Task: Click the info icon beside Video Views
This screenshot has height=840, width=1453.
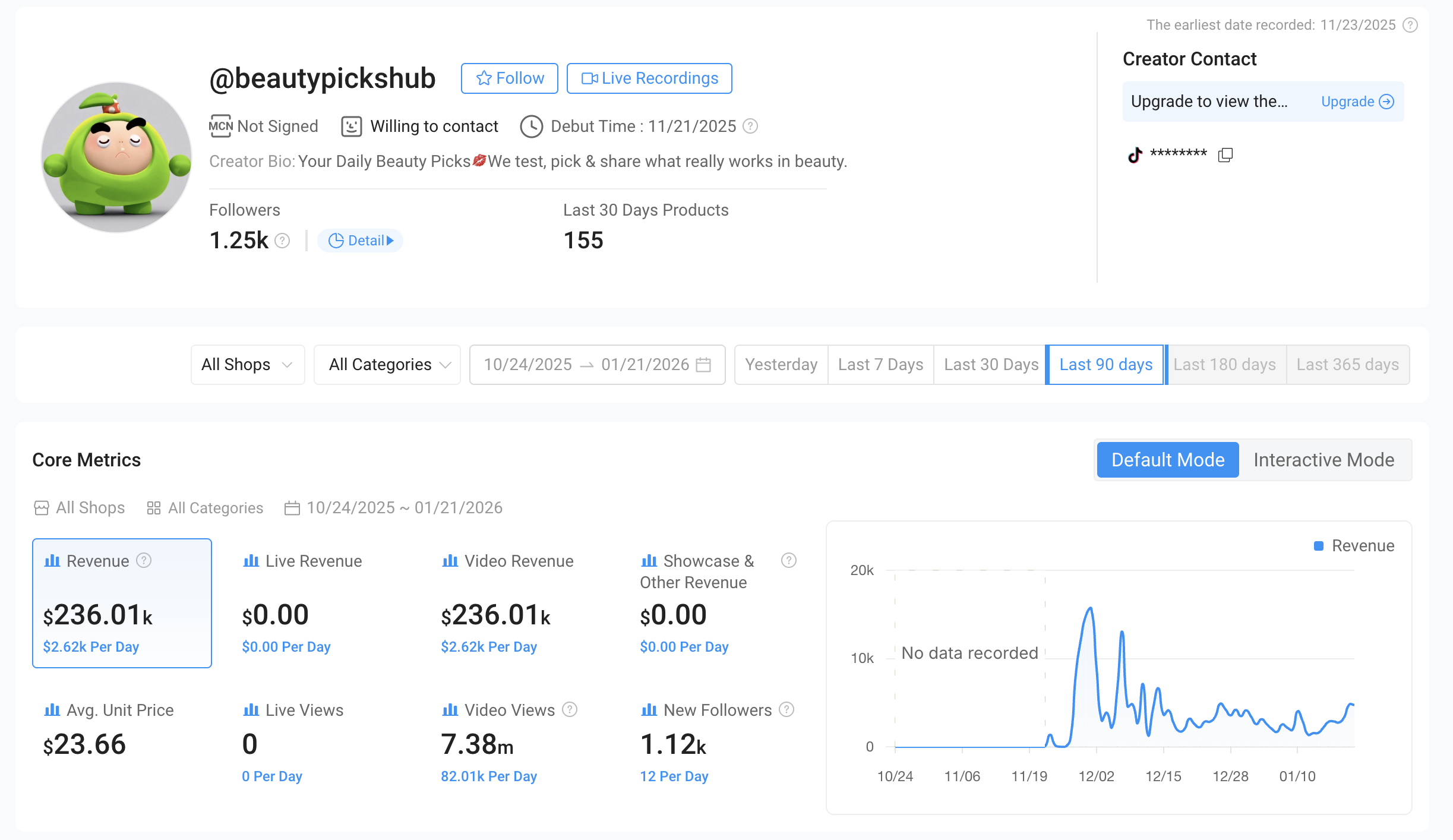Action: (570, 709)
